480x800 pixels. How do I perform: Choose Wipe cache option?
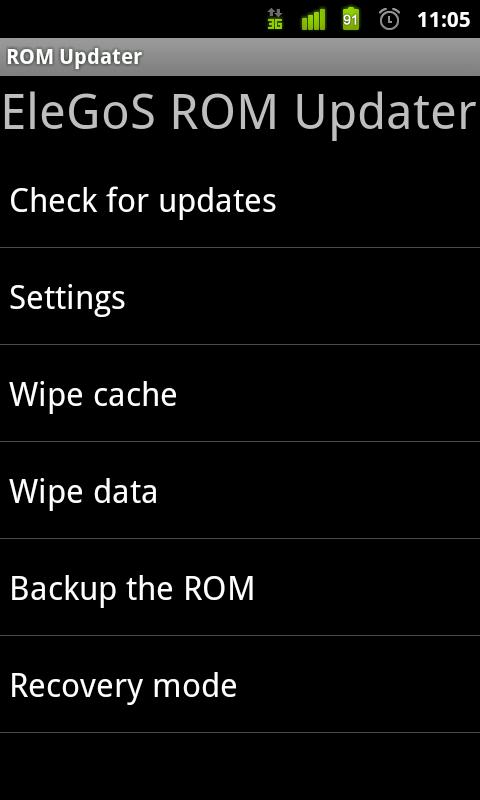[x=240, y=393]
